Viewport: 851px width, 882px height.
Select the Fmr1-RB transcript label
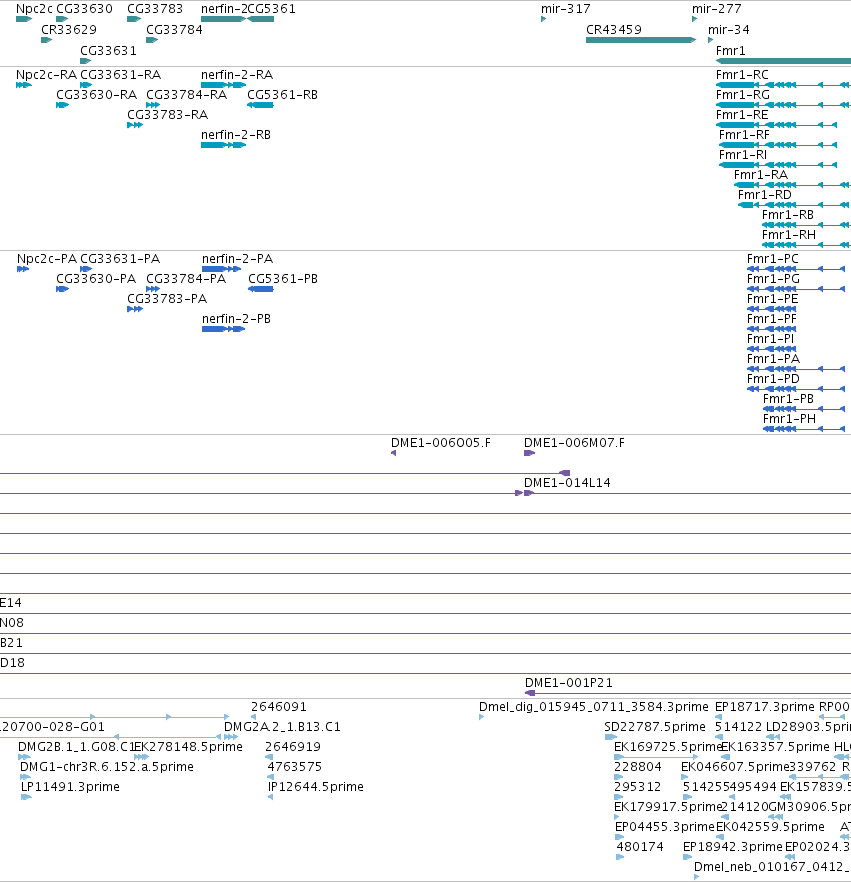pyautogui.click(x=787, y=215)
